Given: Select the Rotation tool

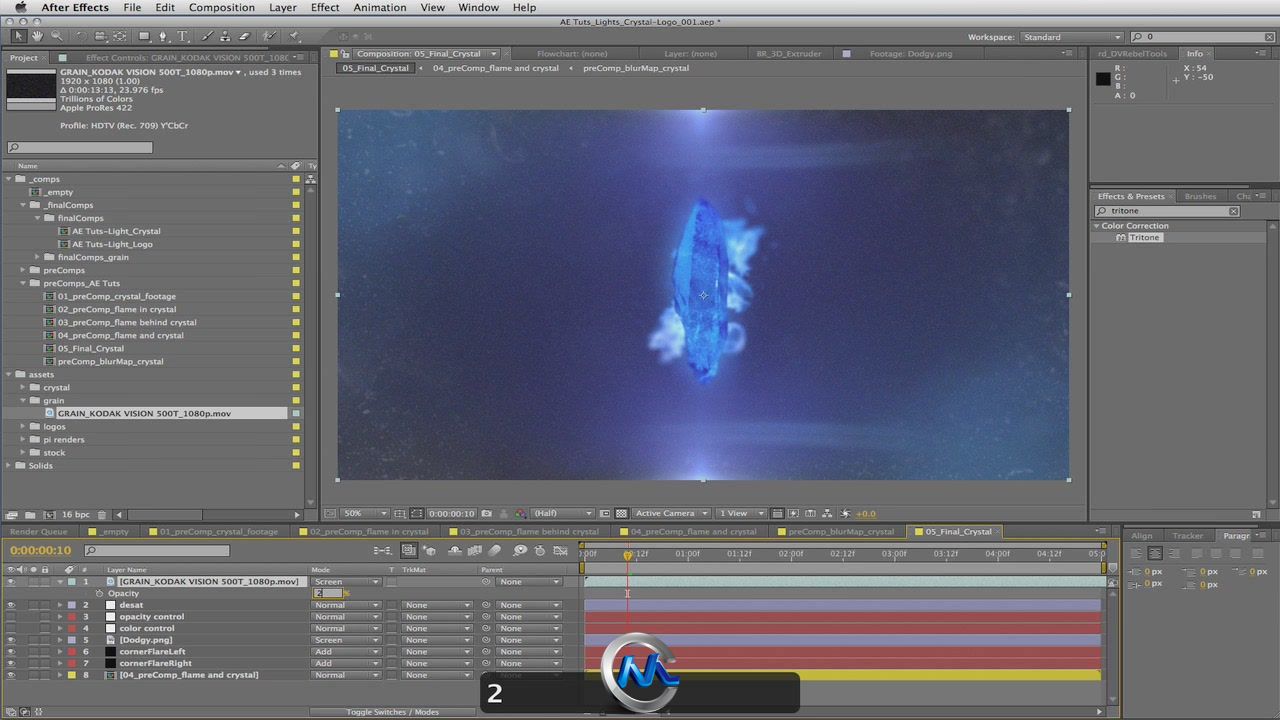Looking at the screenshot, I should pos(81,36).
